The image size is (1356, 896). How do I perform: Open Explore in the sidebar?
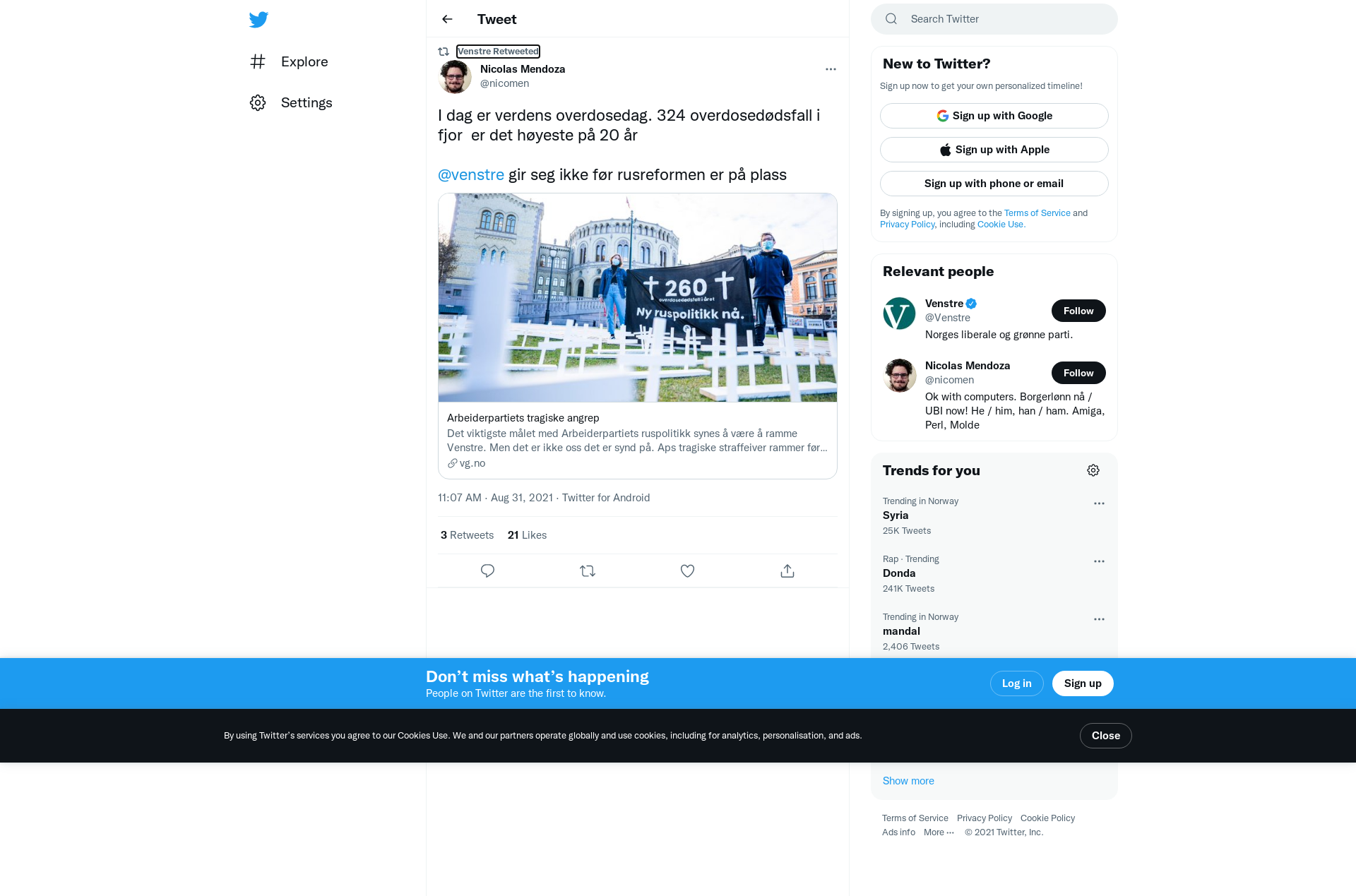(x=290, y=61)
